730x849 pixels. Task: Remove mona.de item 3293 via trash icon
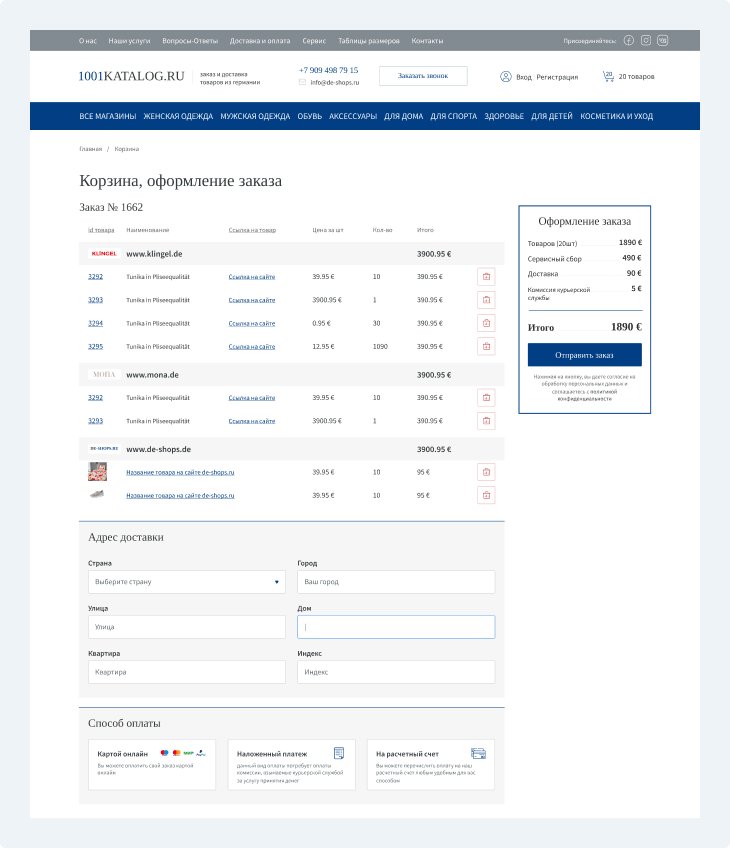coord(486,421)
